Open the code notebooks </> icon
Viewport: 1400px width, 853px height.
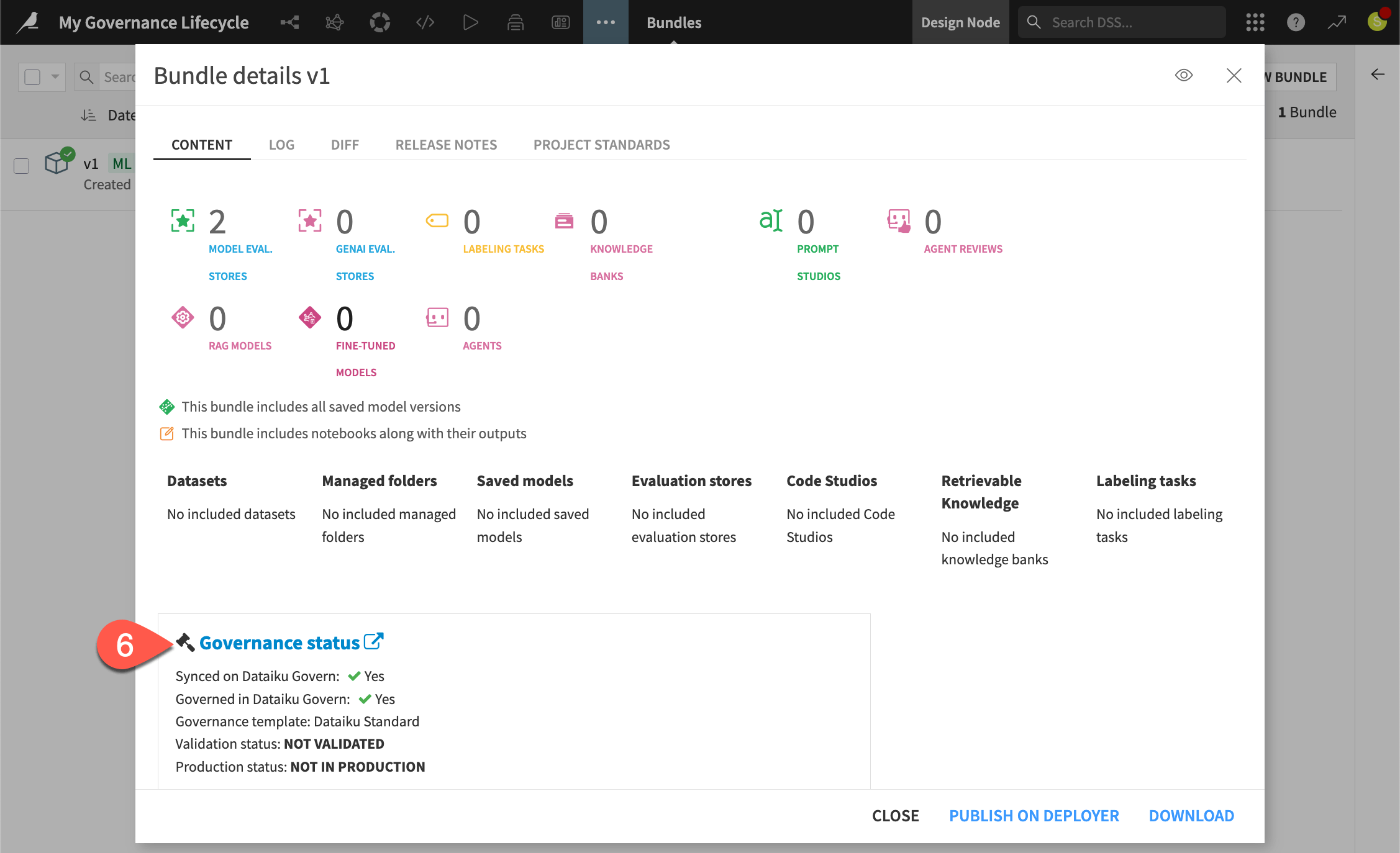click(x=425, y=22)
